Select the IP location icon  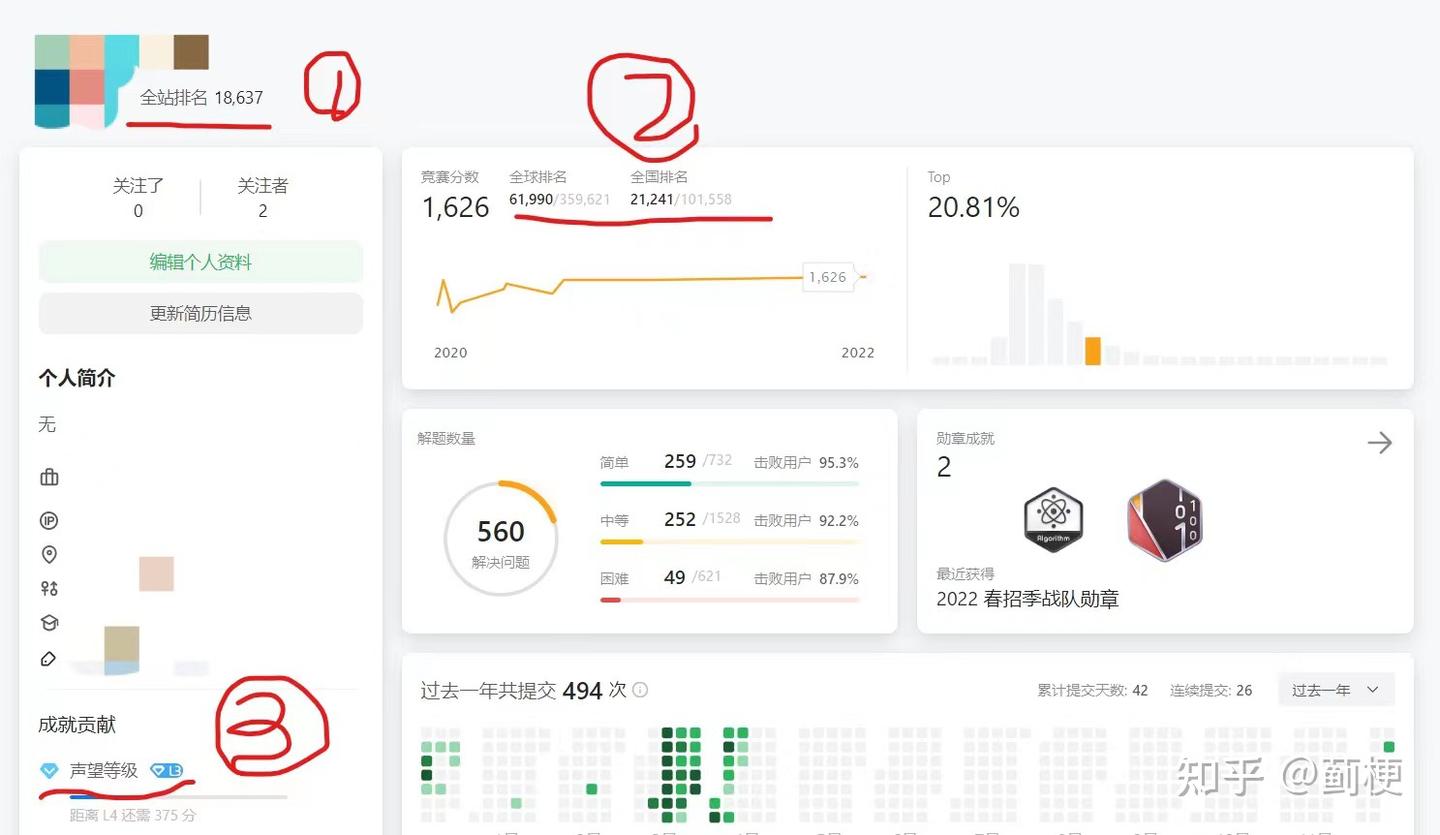(48, 519)
